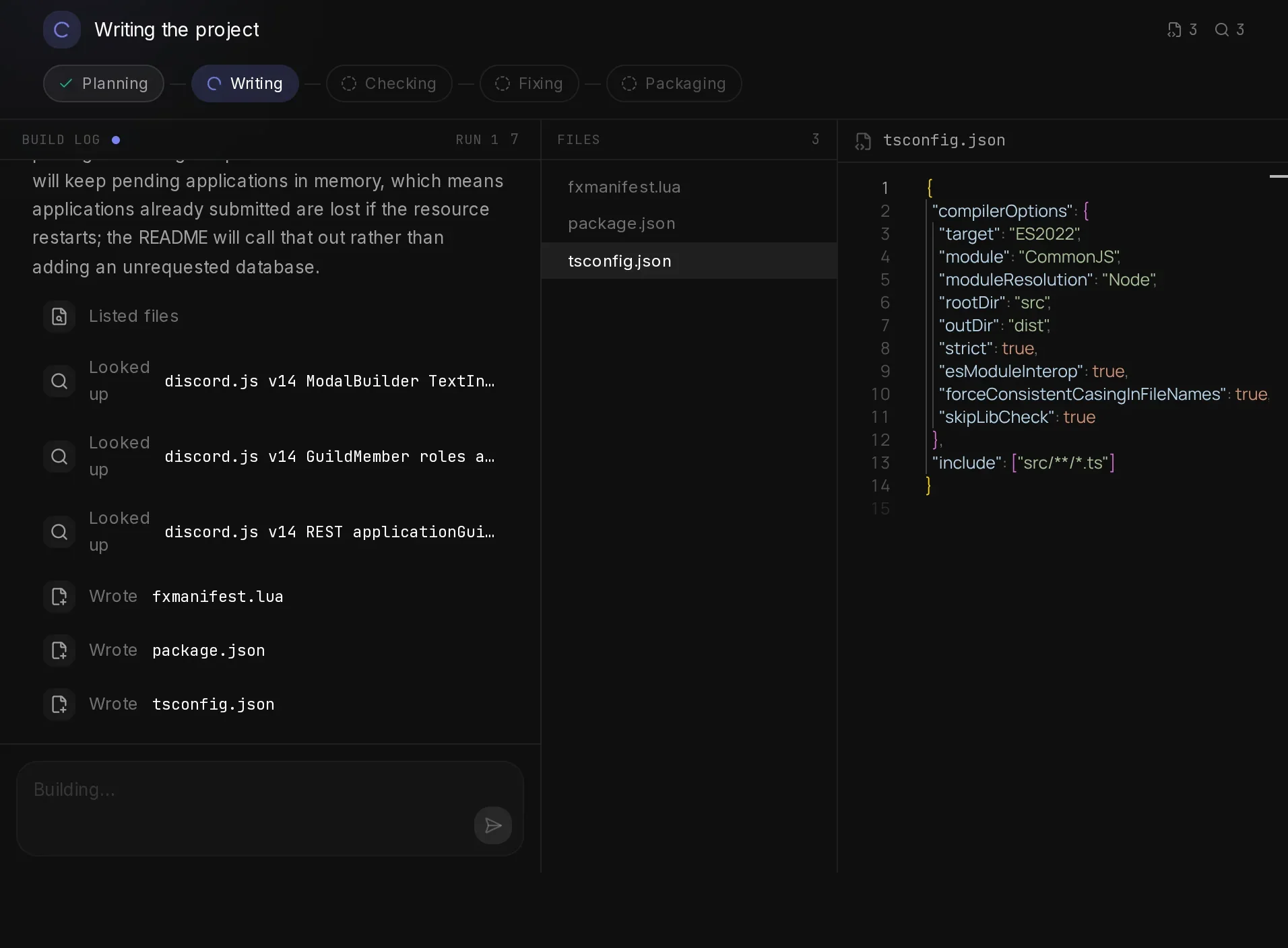Click the "strict" true line
The width and height of the screenshot is (1288, 948).
tap(988, 349)
